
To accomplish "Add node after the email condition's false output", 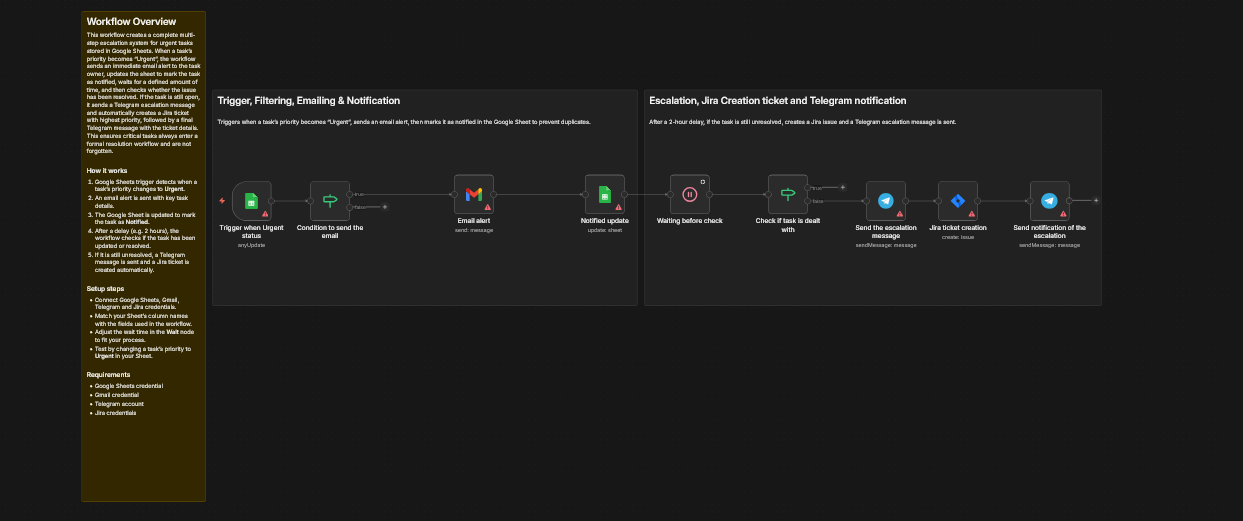I will (x=387, y=207).
